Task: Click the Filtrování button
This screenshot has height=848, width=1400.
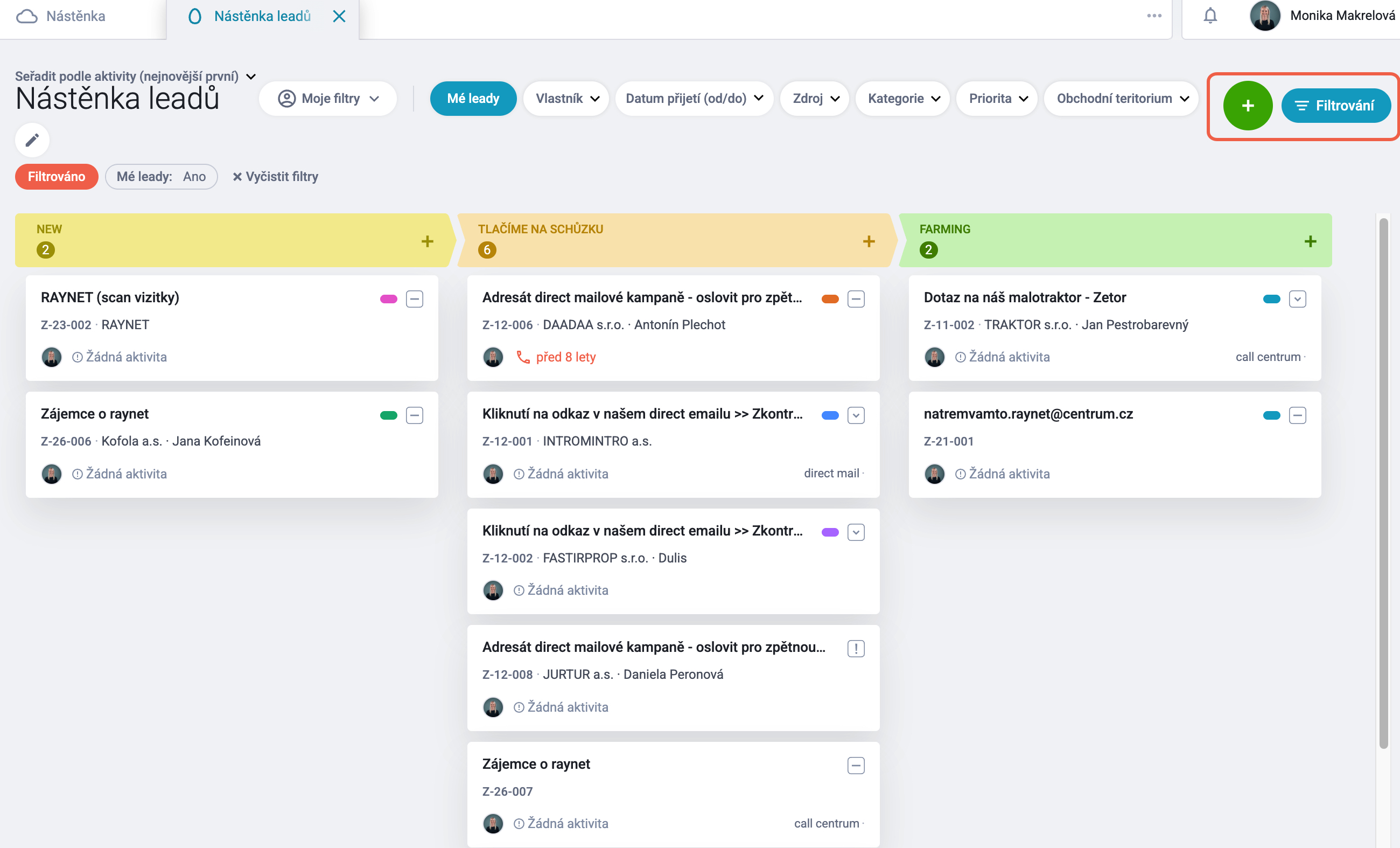Action: click(1336, 106)
